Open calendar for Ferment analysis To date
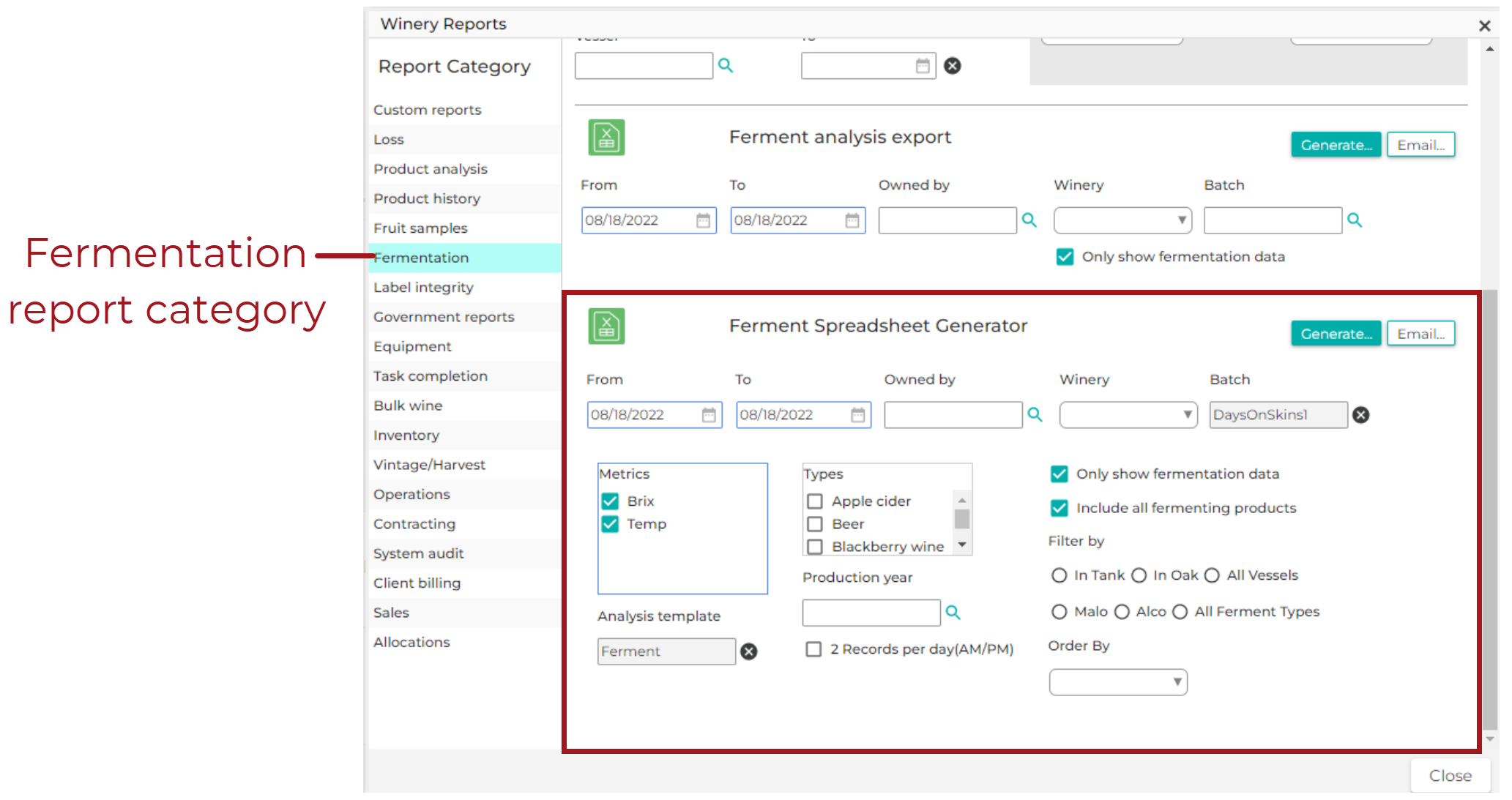 coord(852,220)
